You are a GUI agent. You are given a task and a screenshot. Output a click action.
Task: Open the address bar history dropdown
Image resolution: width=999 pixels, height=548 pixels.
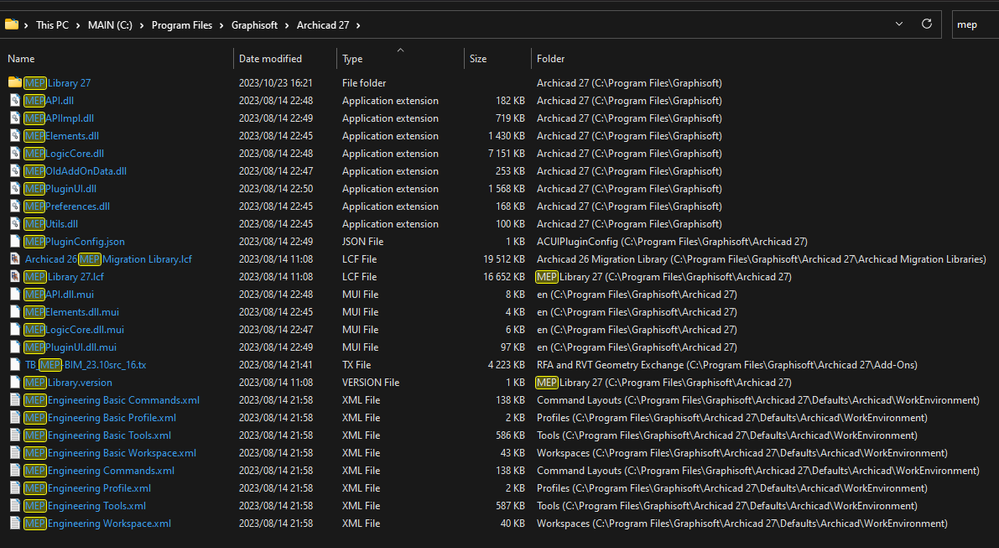point(900,24)
